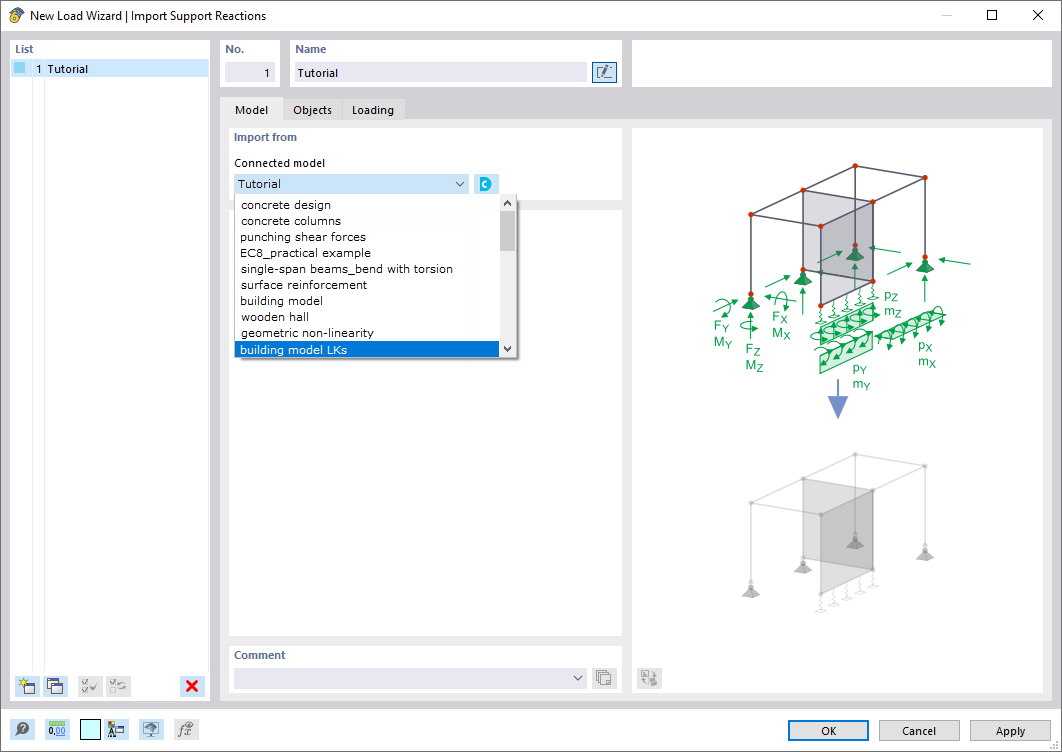Image resolution: width=1062 pixels, height=752 pixels.
Task: Select 'wooden hall' entry
Action: click(366, 317)
